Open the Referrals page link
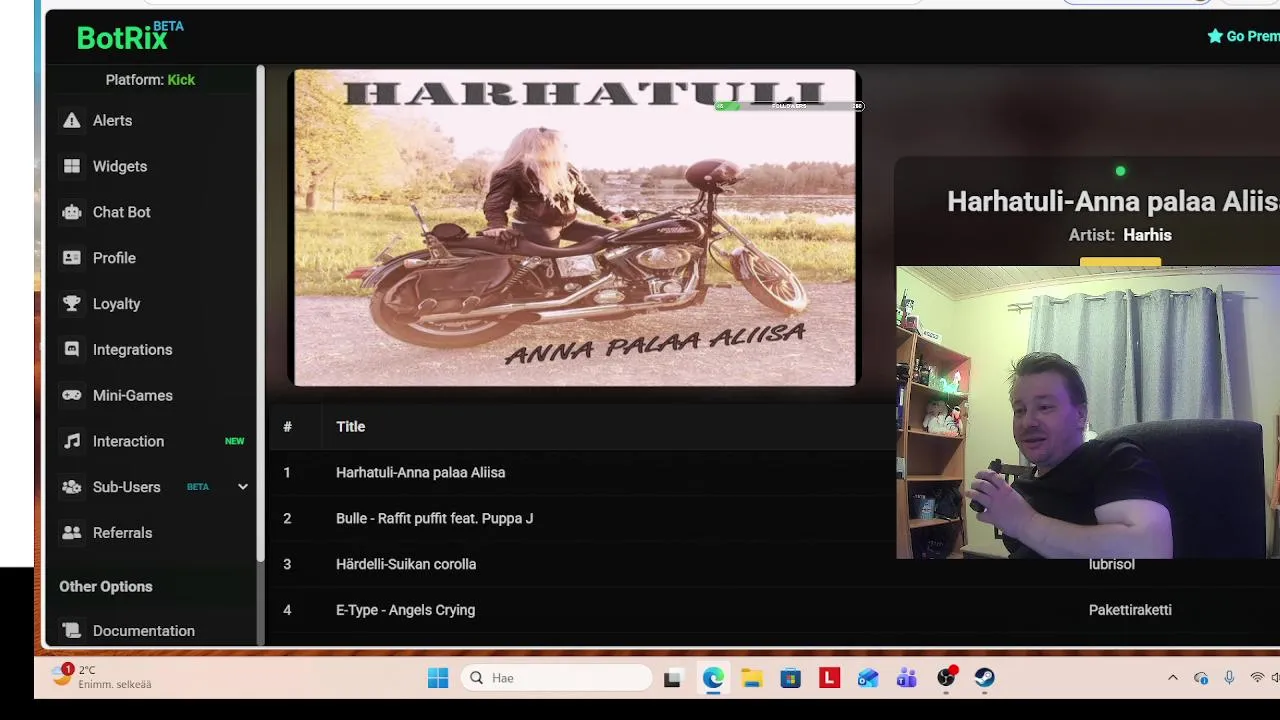 tap(122, 533)
